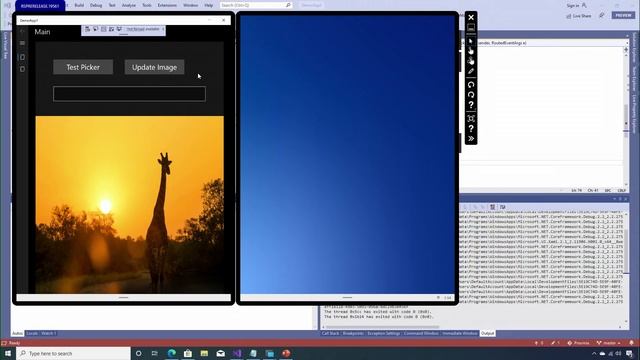Screen dimensions: 640x360
Task: Click the Hot Reload available link
Action: click(143, 29)
